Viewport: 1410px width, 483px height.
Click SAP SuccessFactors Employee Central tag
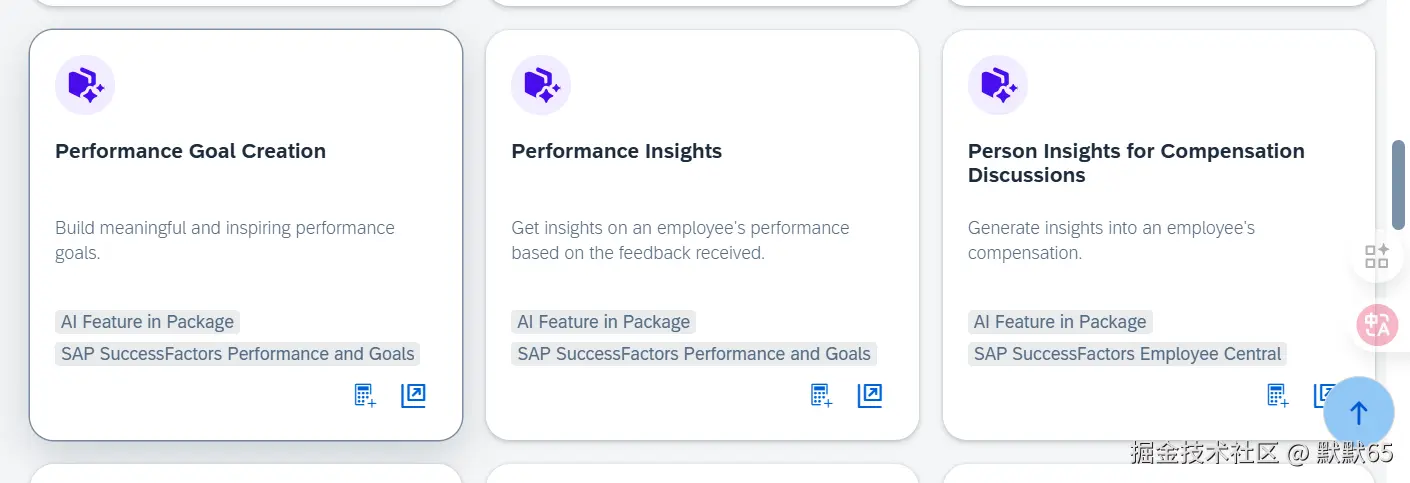[1127, 354]
